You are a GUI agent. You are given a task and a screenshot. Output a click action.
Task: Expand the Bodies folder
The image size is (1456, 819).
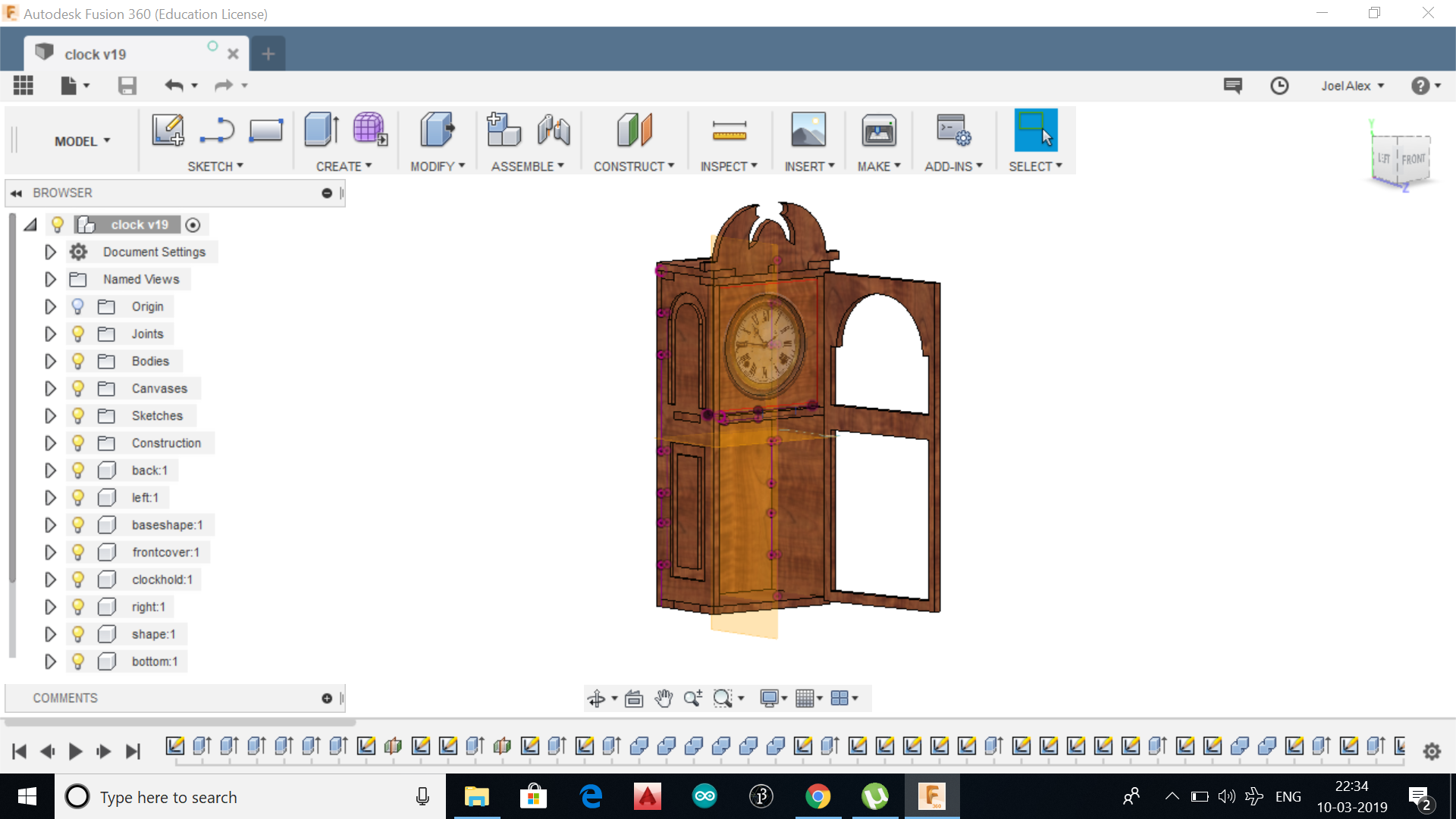(x=50, y=361)
